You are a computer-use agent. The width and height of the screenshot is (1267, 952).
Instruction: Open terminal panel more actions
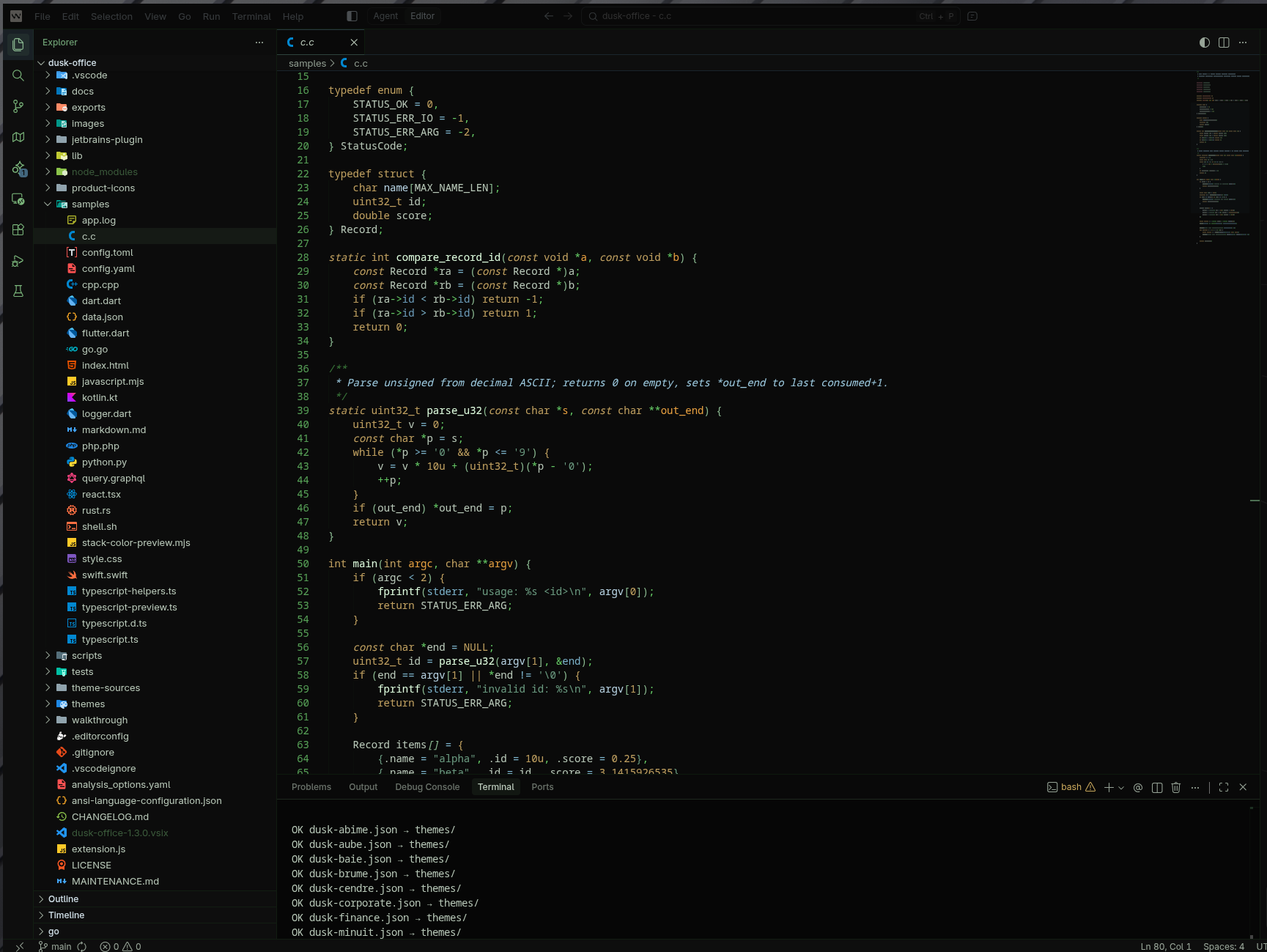tap(1195, 787)
